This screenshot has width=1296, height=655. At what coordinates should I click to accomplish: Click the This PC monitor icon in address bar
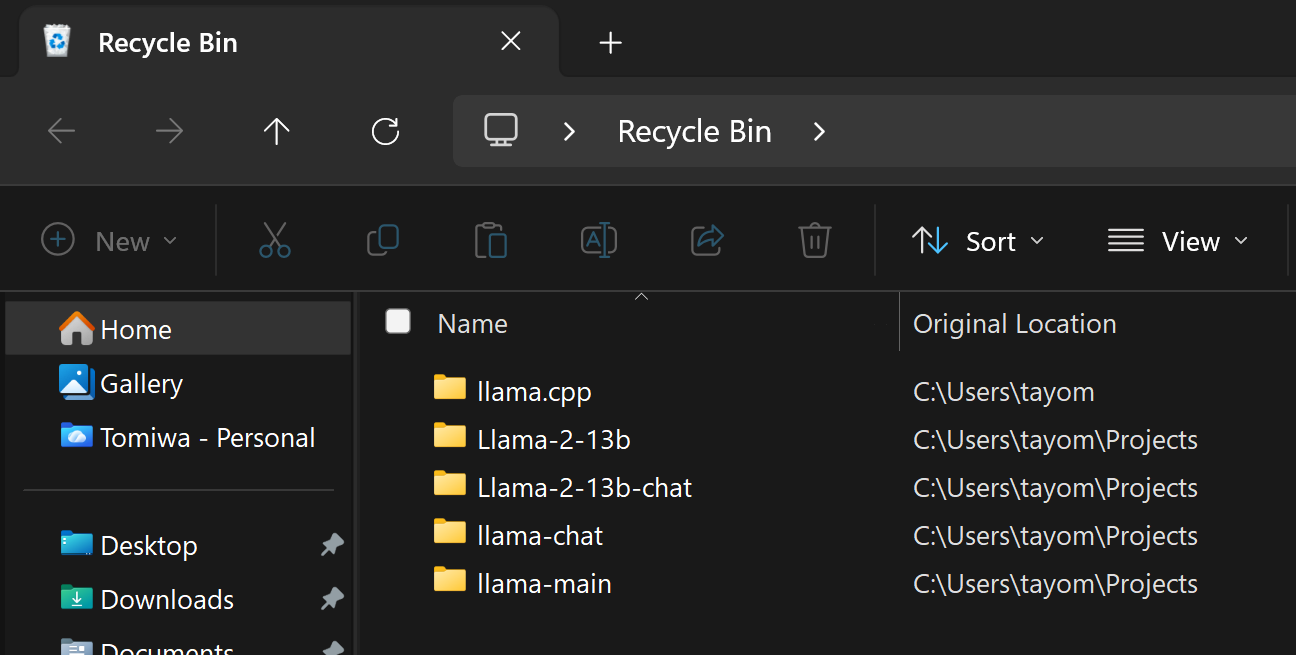(x=501, y=130)
